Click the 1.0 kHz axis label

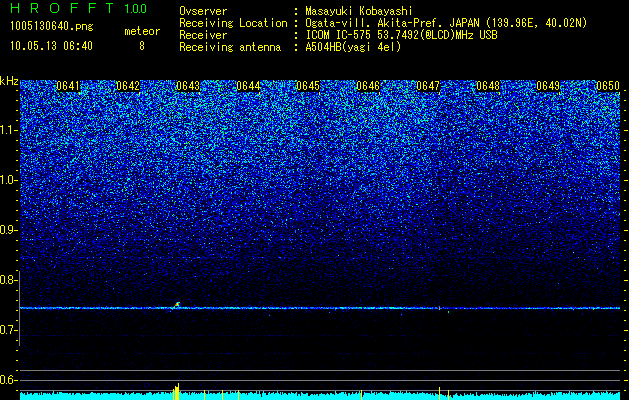[x=8, y=181]
